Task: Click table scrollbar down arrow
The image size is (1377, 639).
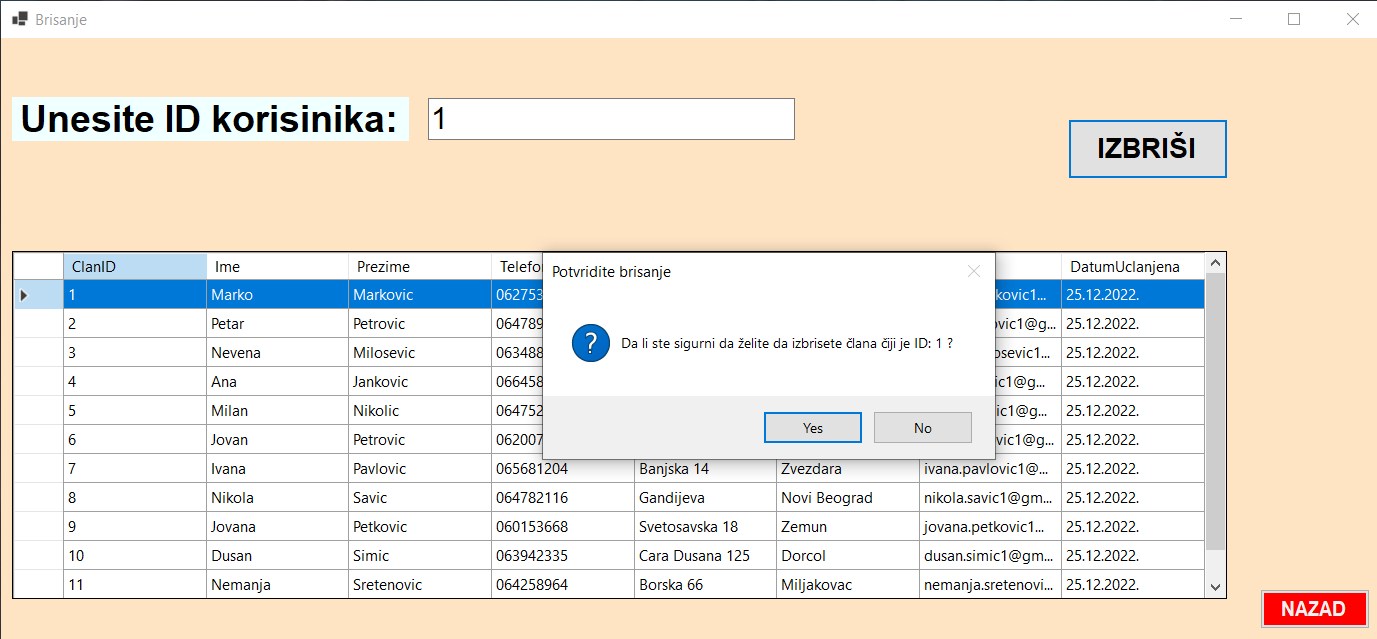Action: (1215, 588)
